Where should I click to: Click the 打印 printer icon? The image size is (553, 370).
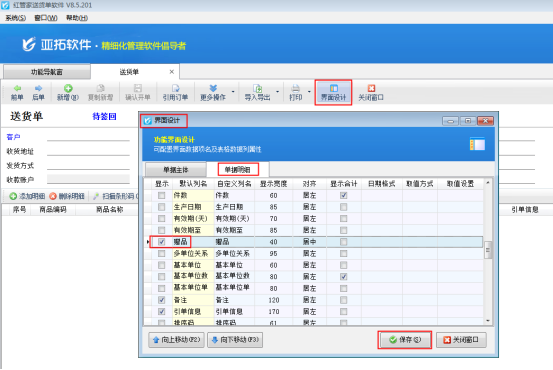pos(296,89)
